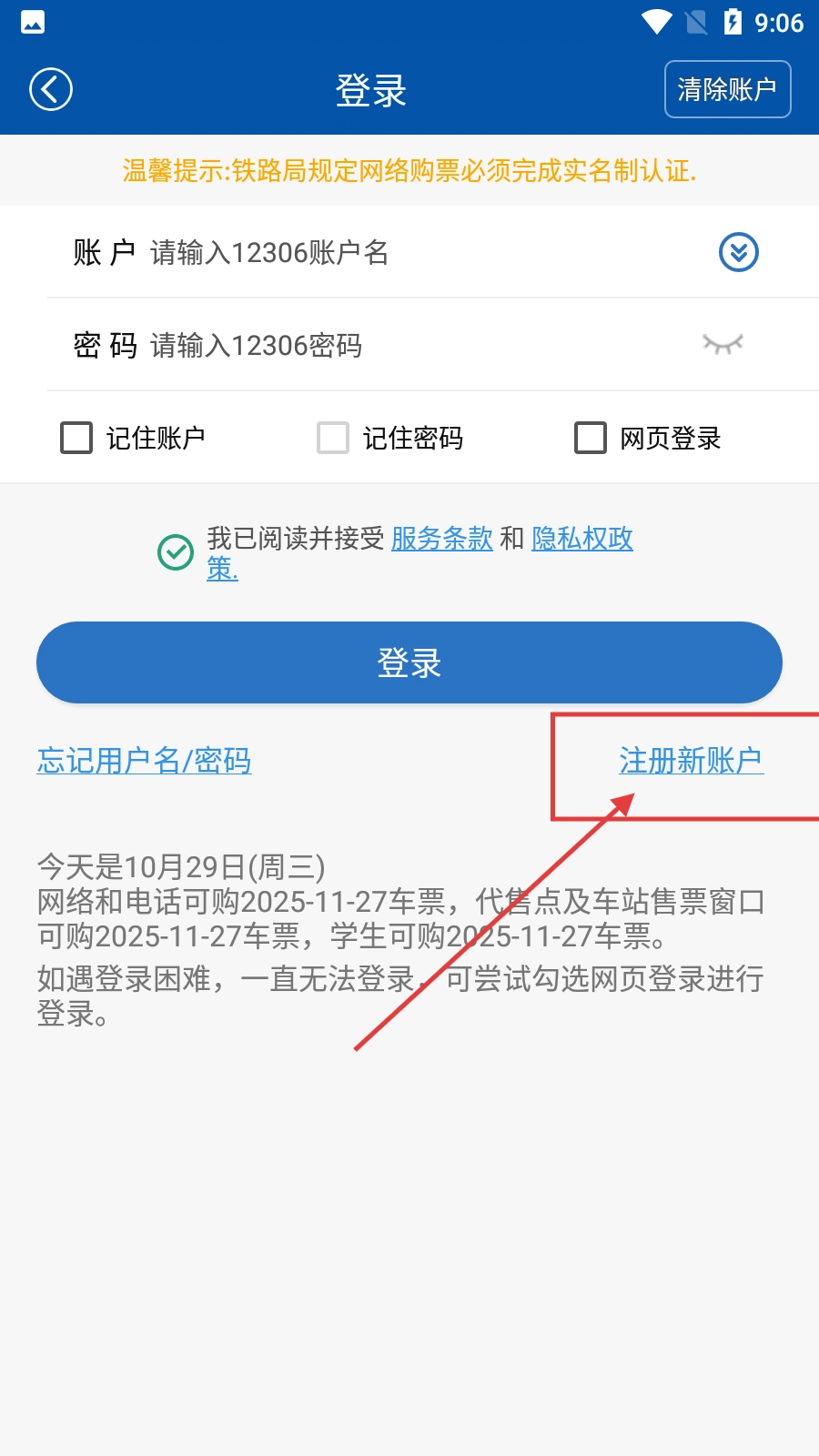Click the 清除账户 button

coord(728,89)
